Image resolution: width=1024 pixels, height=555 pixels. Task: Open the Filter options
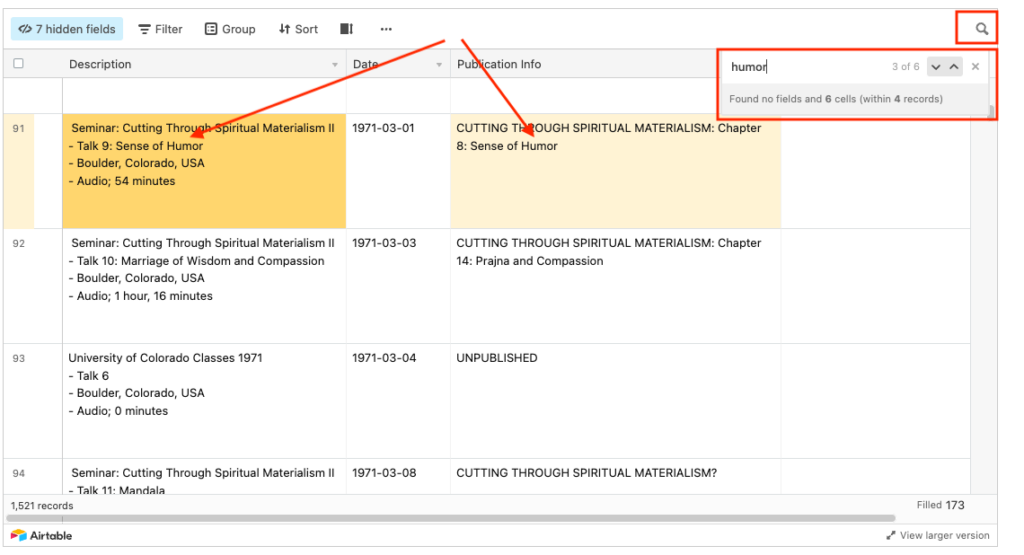click(161, 29)
